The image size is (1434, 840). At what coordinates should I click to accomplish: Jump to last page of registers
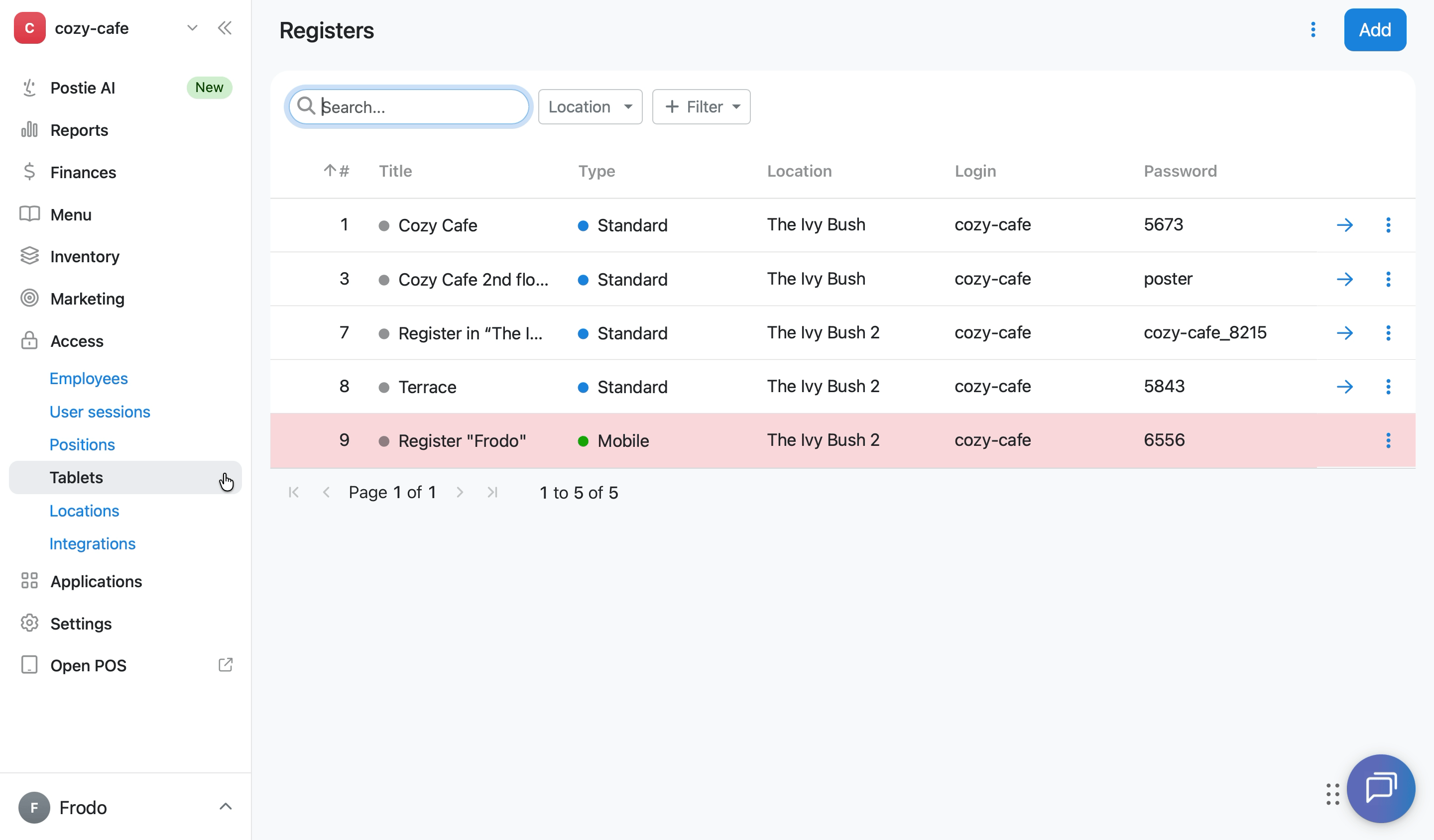point(493,493)
